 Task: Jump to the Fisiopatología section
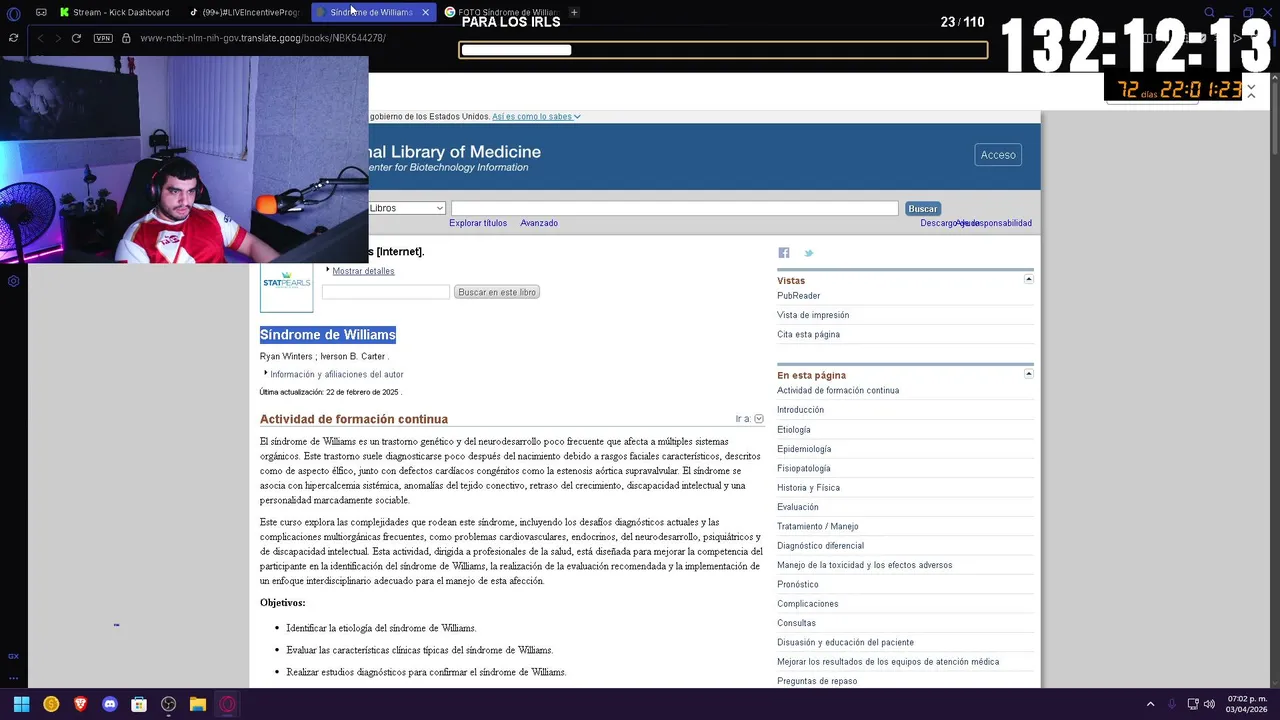point(804,468)
